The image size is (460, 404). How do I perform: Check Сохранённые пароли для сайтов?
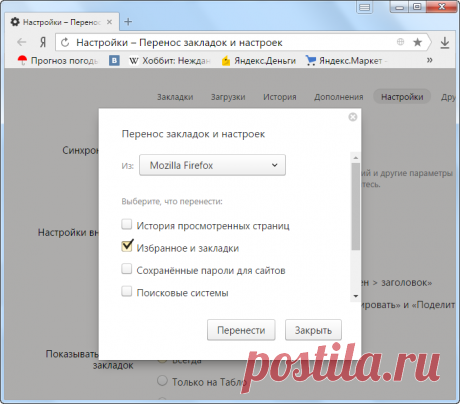coord(127,269)
